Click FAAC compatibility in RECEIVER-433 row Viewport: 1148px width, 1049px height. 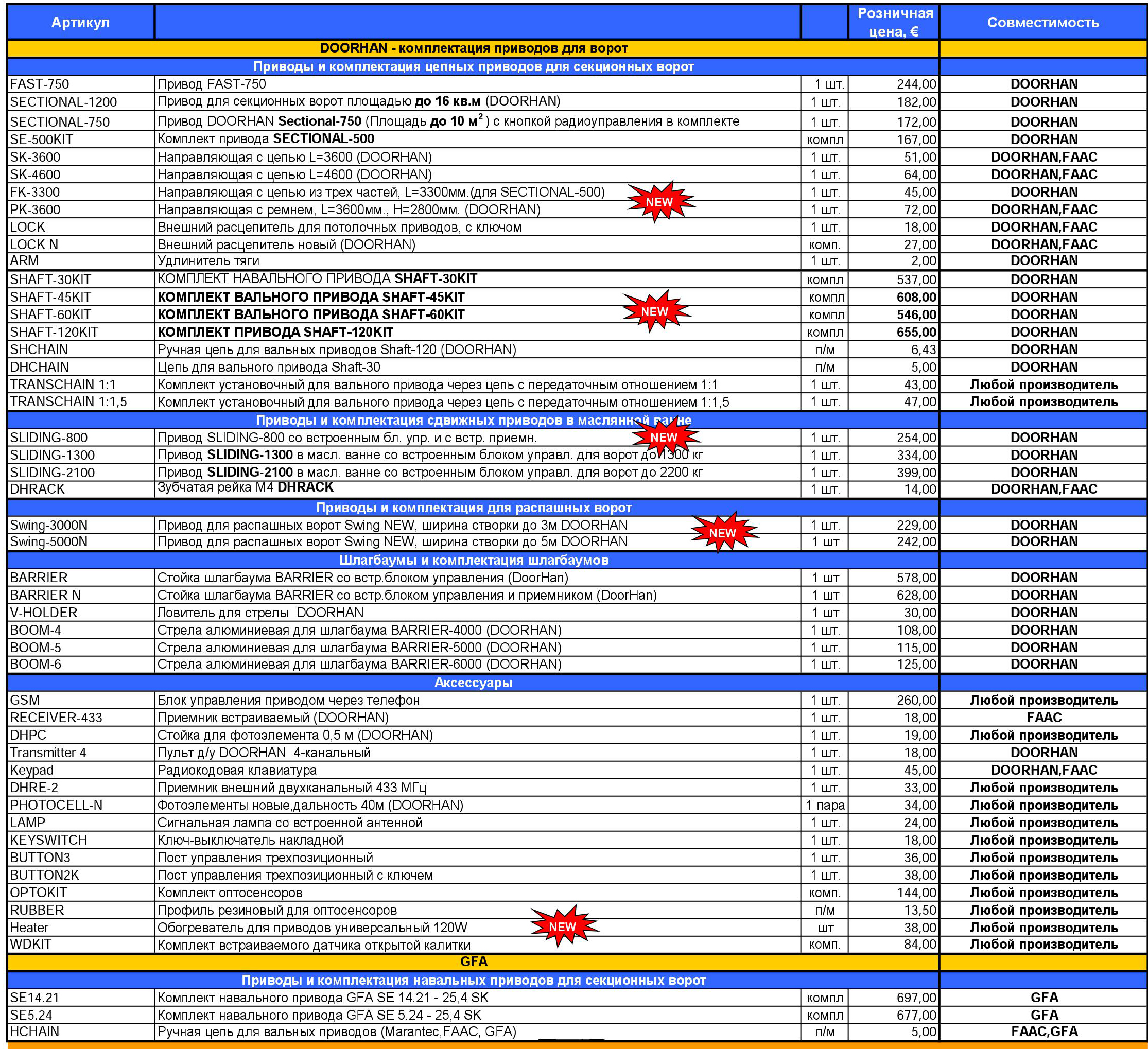(1044, 718)
